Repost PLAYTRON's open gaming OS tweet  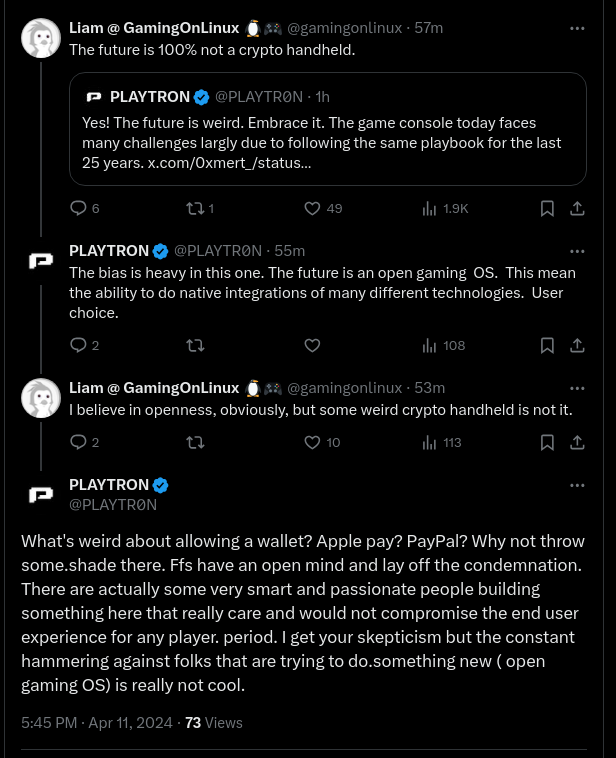pyautogui.click(x=195, y=345)
